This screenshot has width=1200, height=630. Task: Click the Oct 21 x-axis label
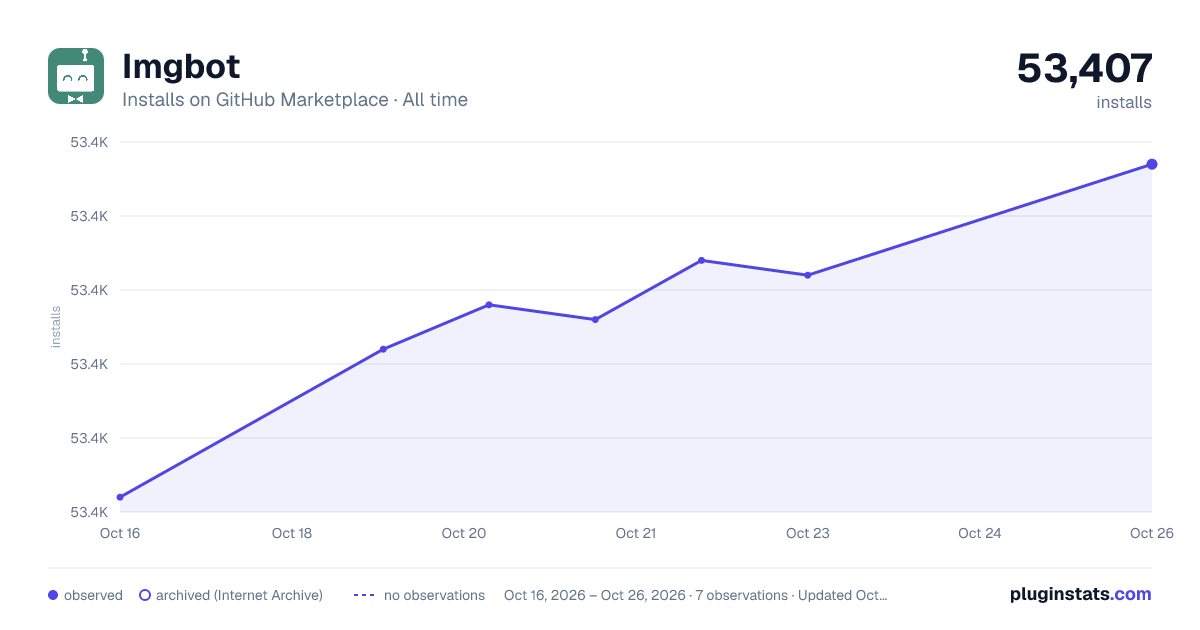click(636, 533)
